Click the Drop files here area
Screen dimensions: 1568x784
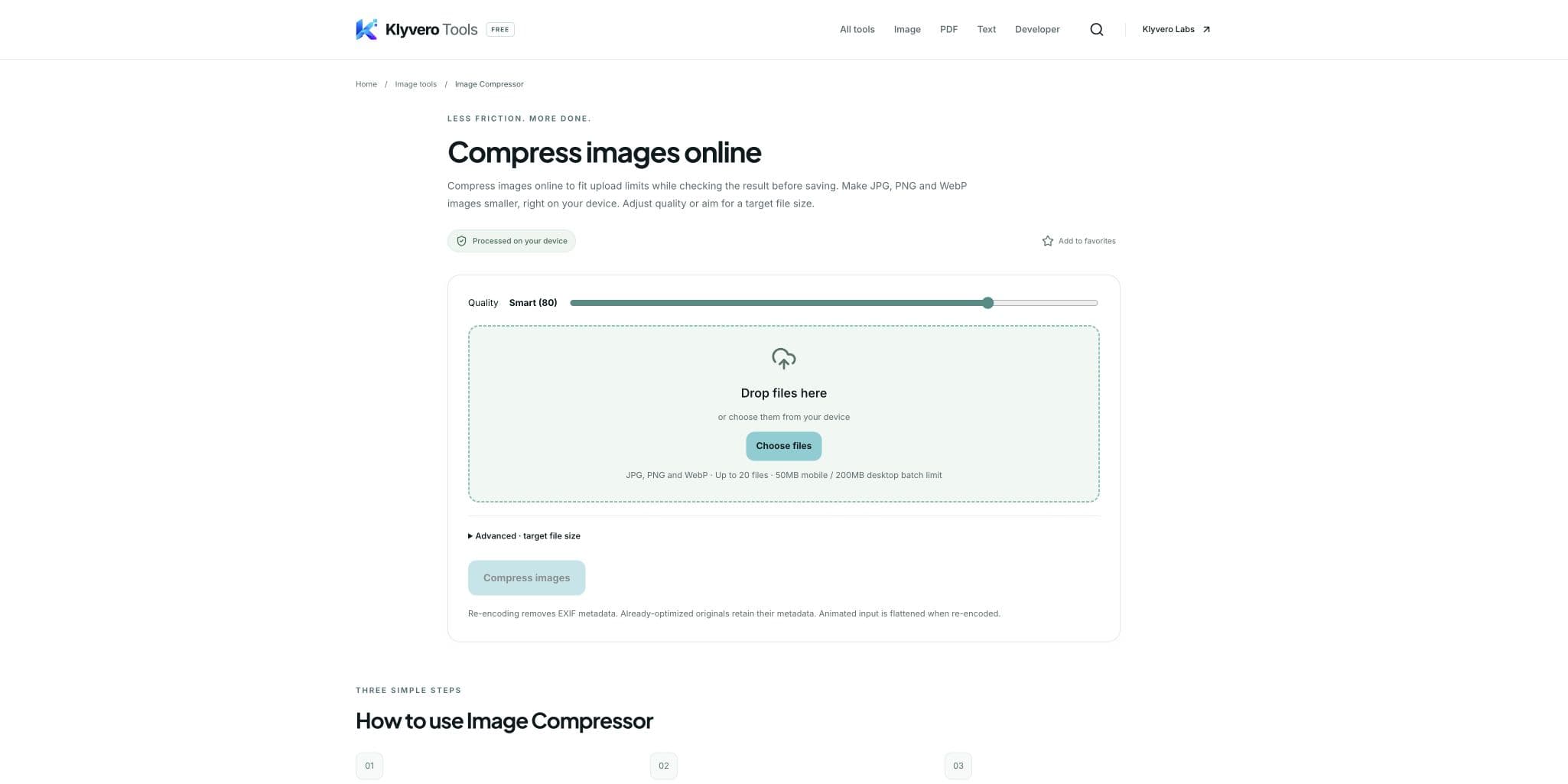783,414
